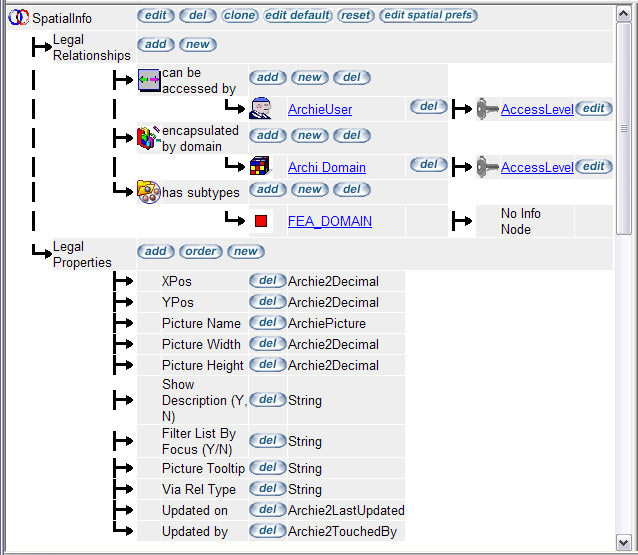Click the order button under Legal Properties
638x555 pixels.
(200, 251)
